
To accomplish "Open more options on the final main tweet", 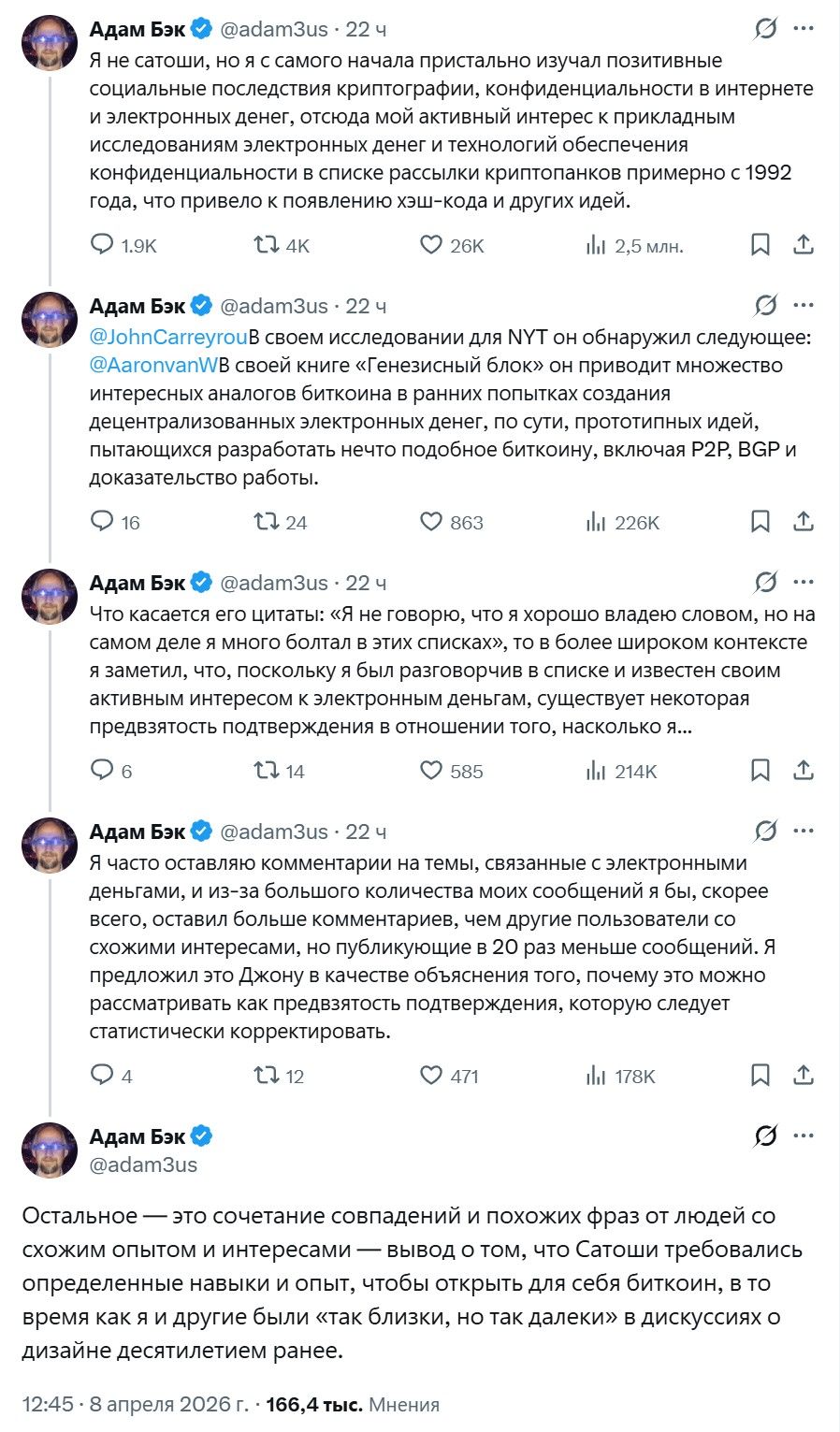I will [804, 1136].
